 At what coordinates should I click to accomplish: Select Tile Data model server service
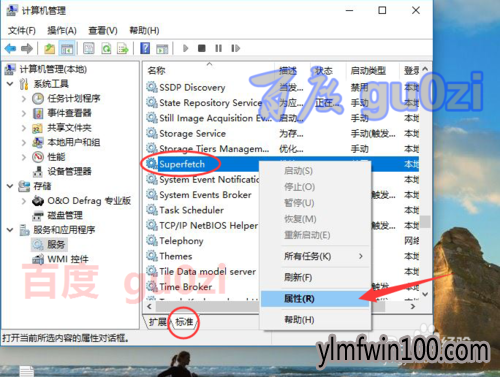(x=207, y=271)
